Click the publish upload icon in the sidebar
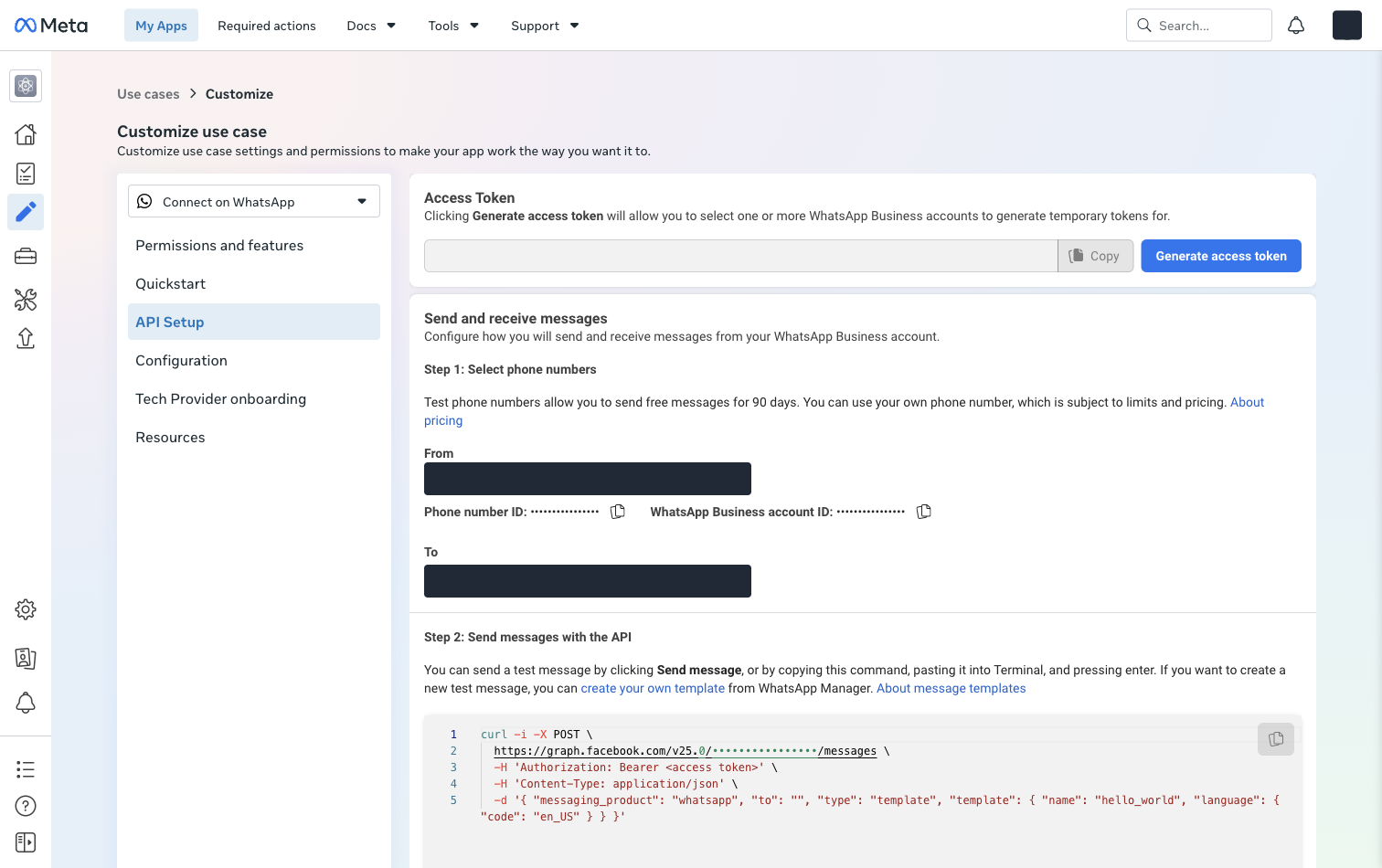1382x868 pixels. (x=26, y=338)
